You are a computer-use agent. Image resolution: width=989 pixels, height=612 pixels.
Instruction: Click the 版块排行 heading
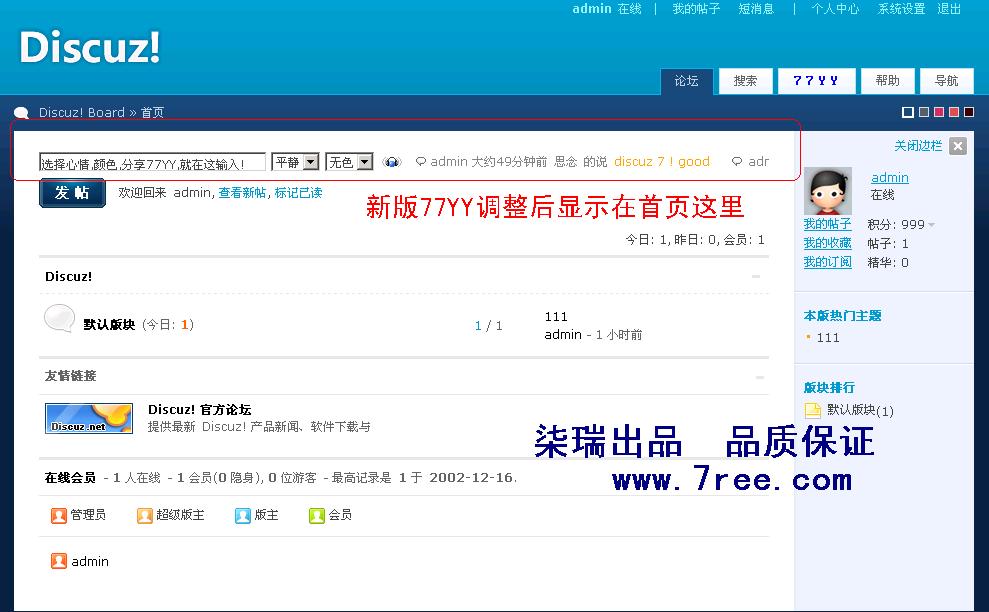pyautogui.click(x=829, y=387)
